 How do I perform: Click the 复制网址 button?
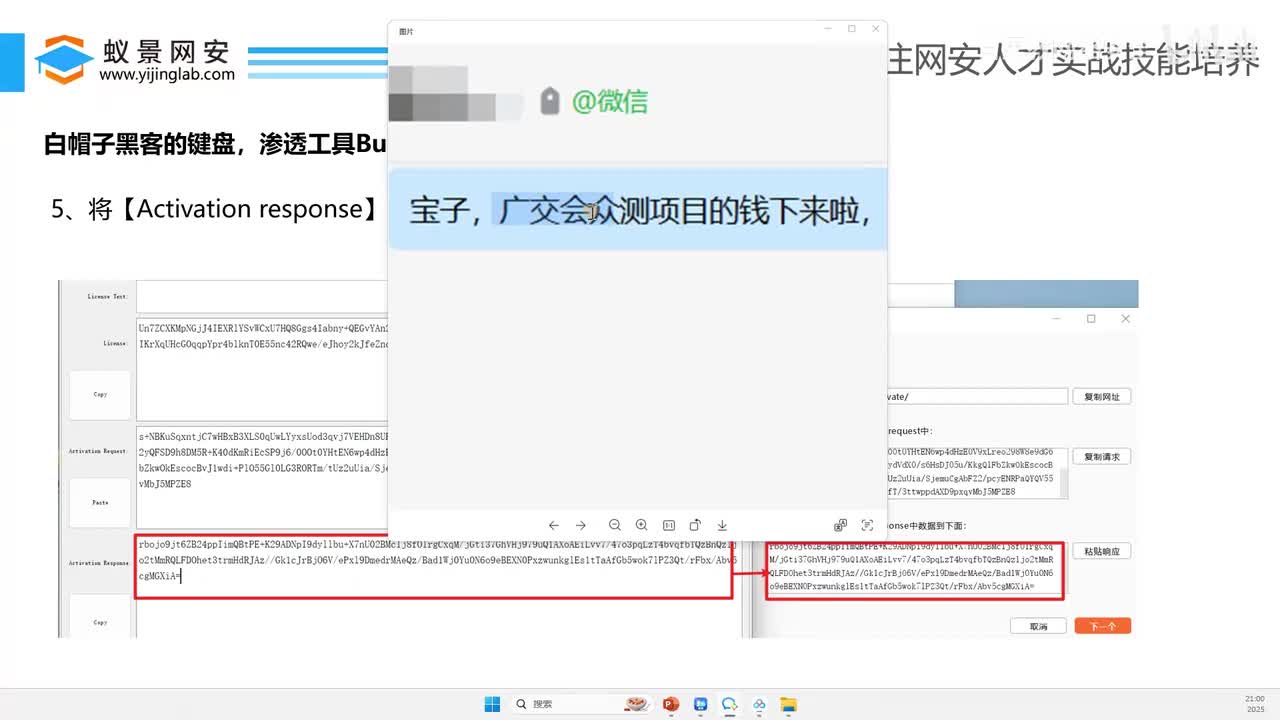click(1102, 397)
